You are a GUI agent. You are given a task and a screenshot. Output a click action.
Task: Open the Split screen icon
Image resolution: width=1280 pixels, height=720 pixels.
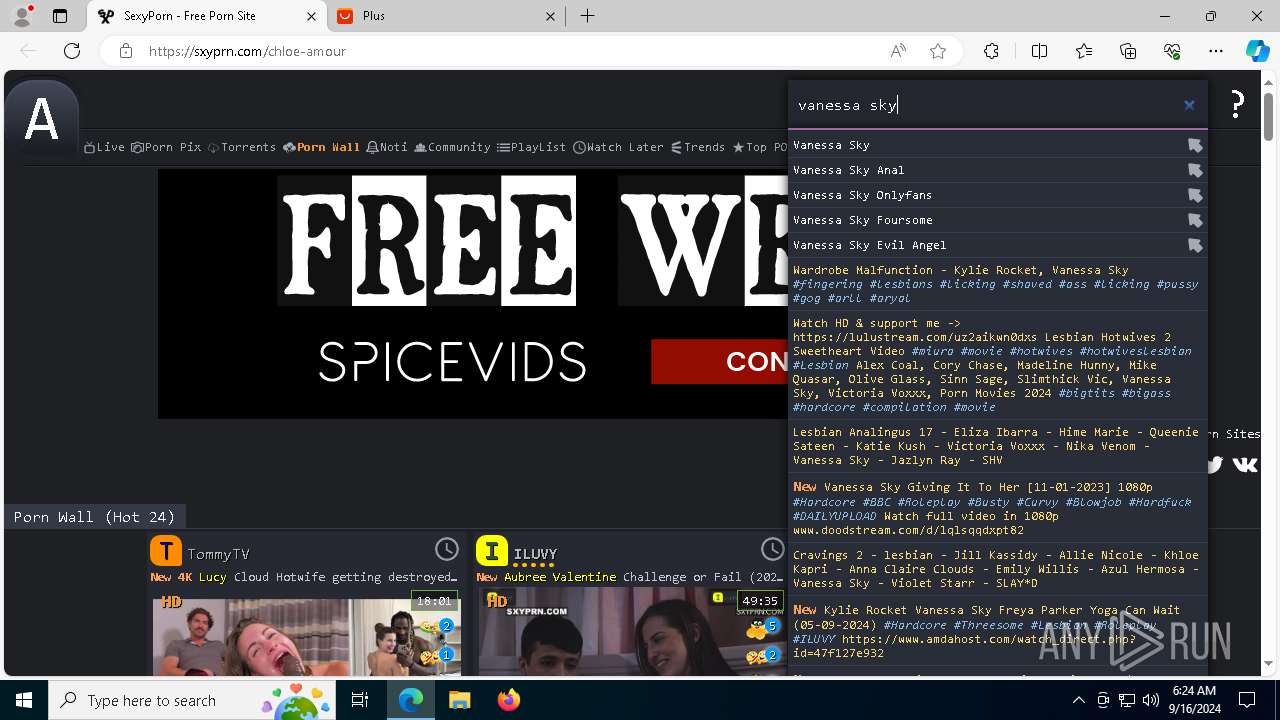tap(1039, 51)
